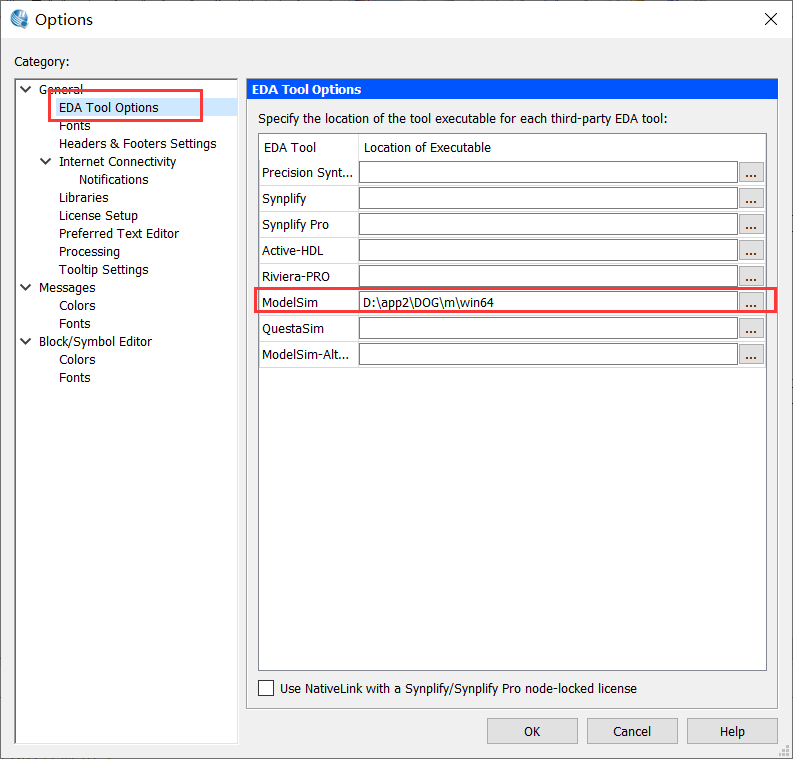Image resolution: width=793 pixels, height=759 pixels.
Task: Enable NativeLink with Synplify node-locked license
Action: click(x=266, y=688)
